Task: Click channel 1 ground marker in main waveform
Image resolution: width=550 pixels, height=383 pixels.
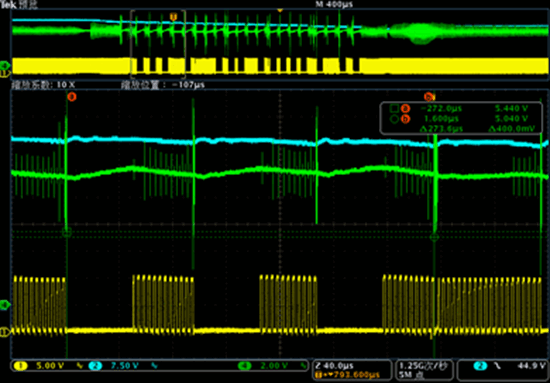Action: click(x=5, y=331)
